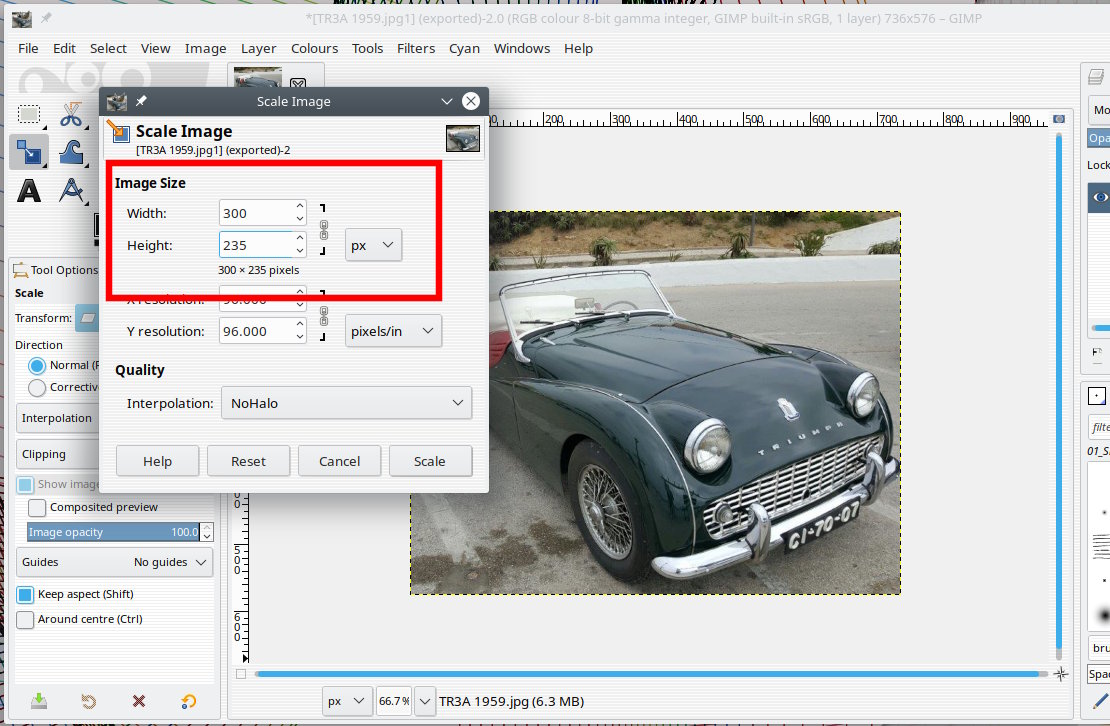Uncheck Keep aspect (Shift) option

[x=26, y=594]
